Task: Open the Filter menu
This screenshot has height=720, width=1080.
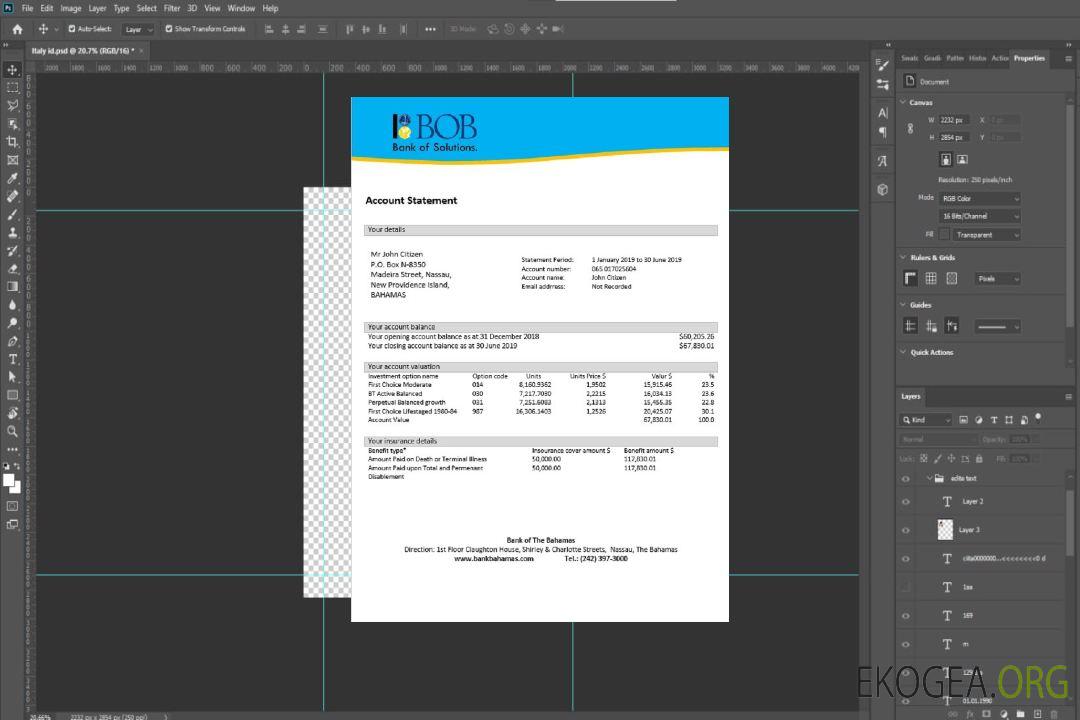Action: [x=172, y=8]
